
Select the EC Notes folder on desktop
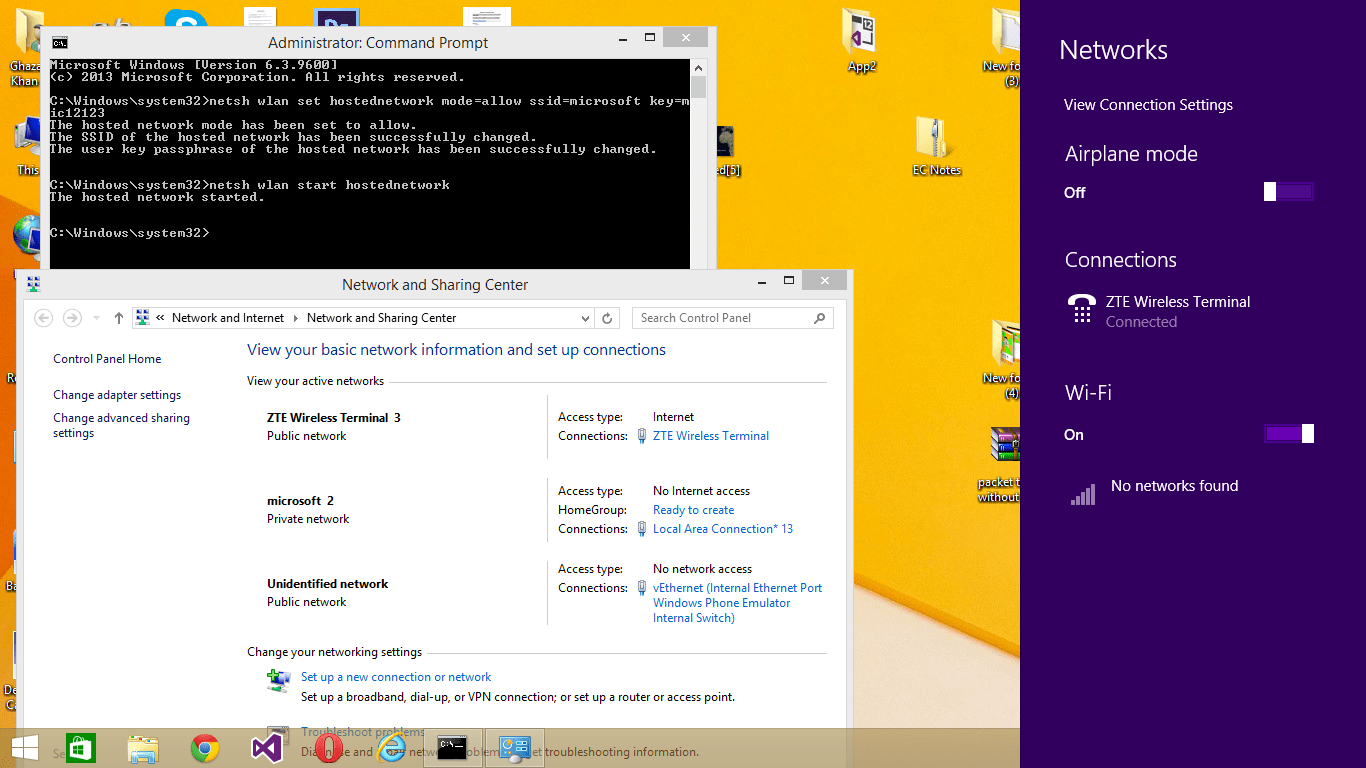(936, 146)
